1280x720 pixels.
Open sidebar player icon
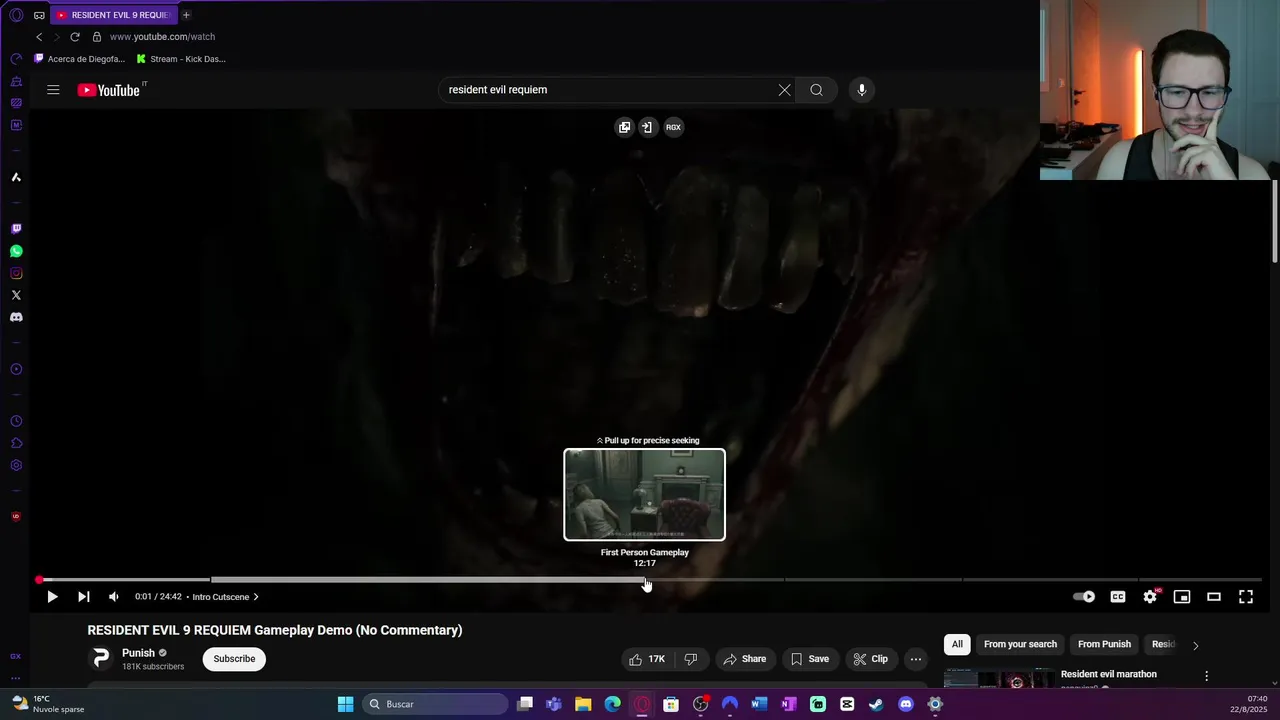16,369
